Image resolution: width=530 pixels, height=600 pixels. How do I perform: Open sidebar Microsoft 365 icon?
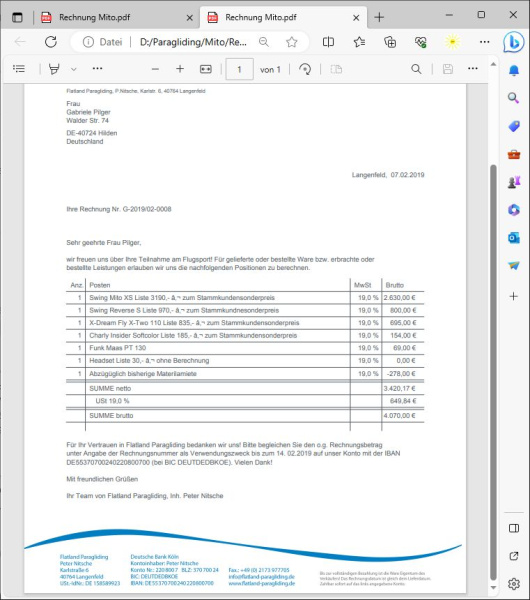(x=514, y=210)
